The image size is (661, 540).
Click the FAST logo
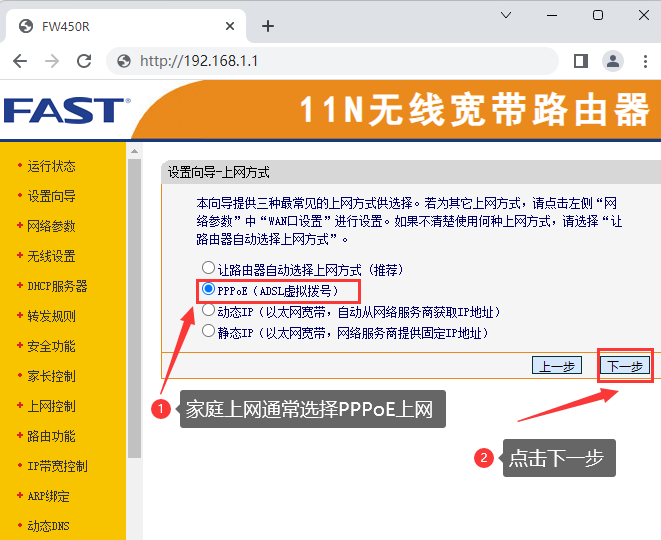pos(67,110)
